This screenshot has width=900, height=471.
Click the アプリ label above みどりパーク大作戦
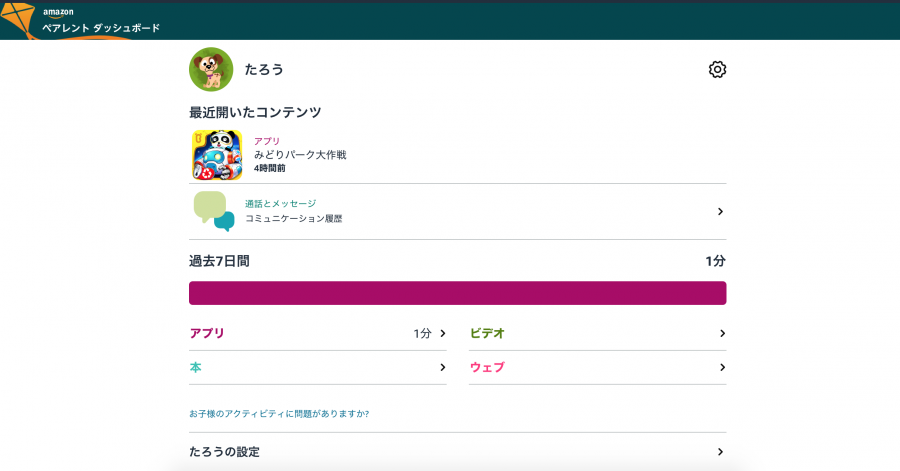click(267, 141)
